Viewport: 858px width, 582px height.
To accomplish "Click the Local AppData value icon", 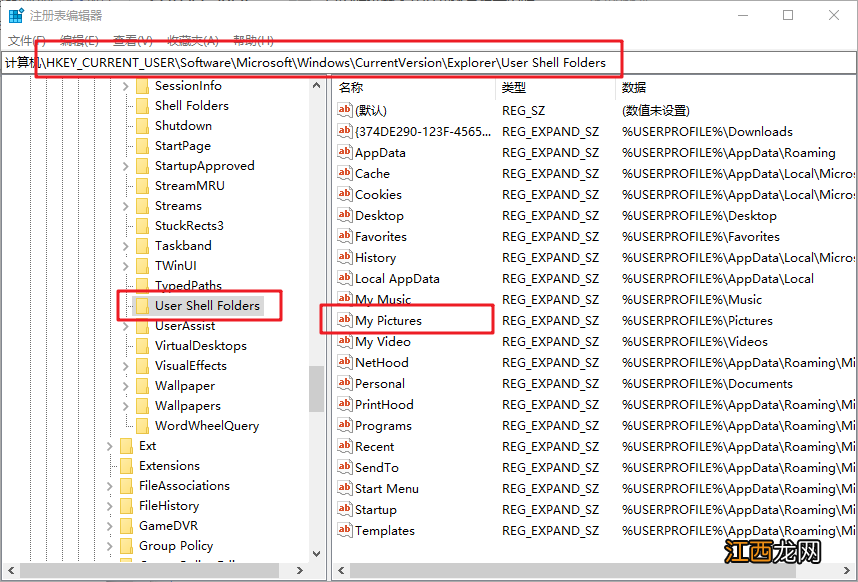I will [x=344, y=278].
